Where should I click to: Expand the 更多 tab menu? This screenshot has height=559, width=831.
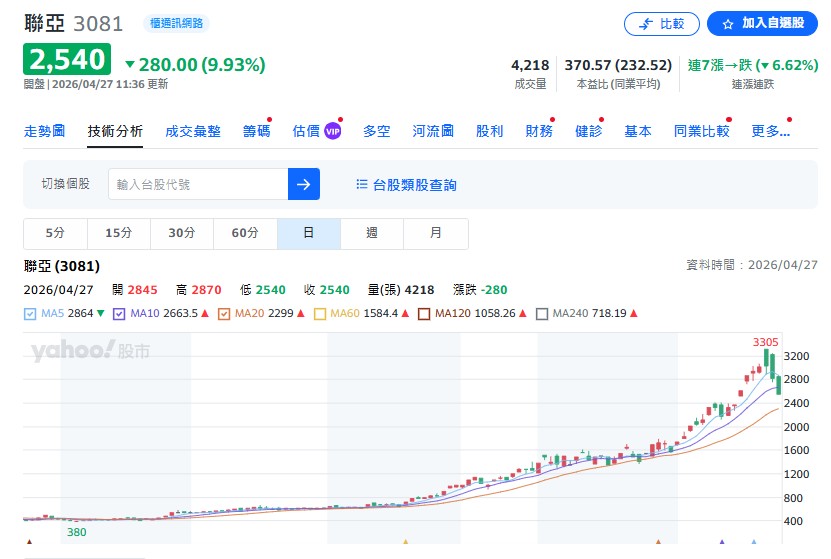pos(770,131)
